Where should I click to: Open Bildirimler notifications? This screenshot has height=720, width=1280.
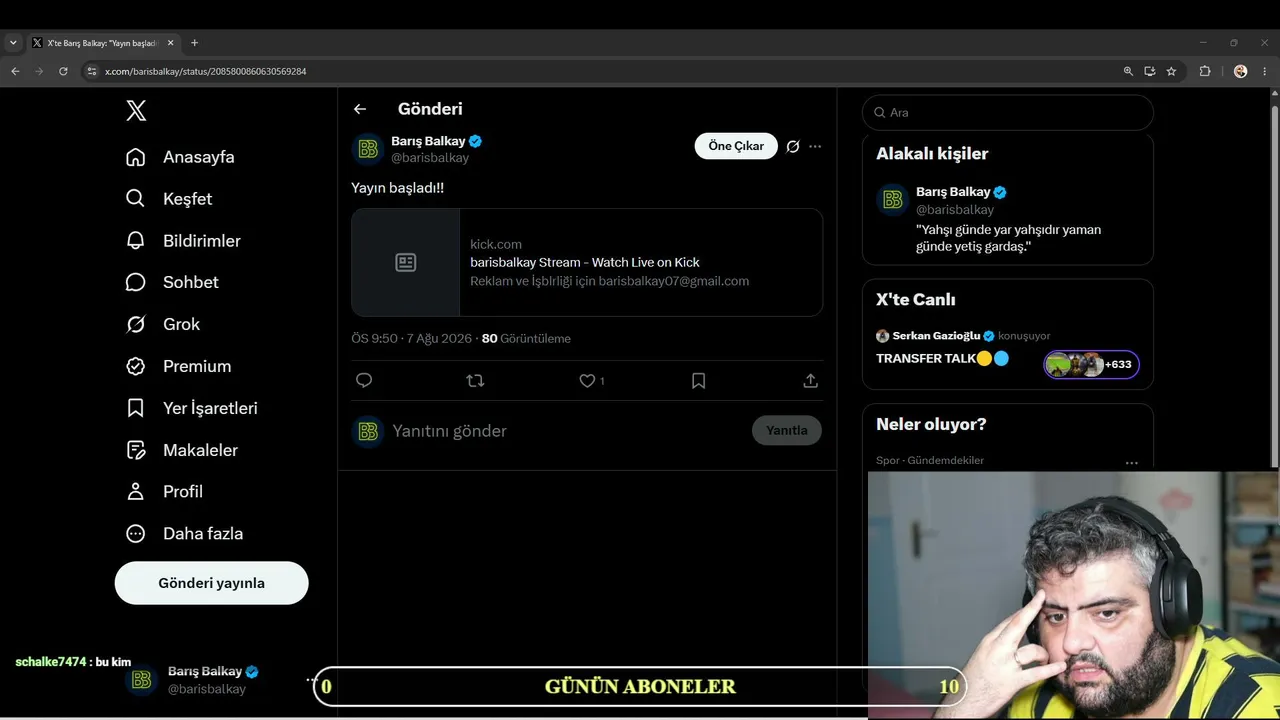(183, 241)
